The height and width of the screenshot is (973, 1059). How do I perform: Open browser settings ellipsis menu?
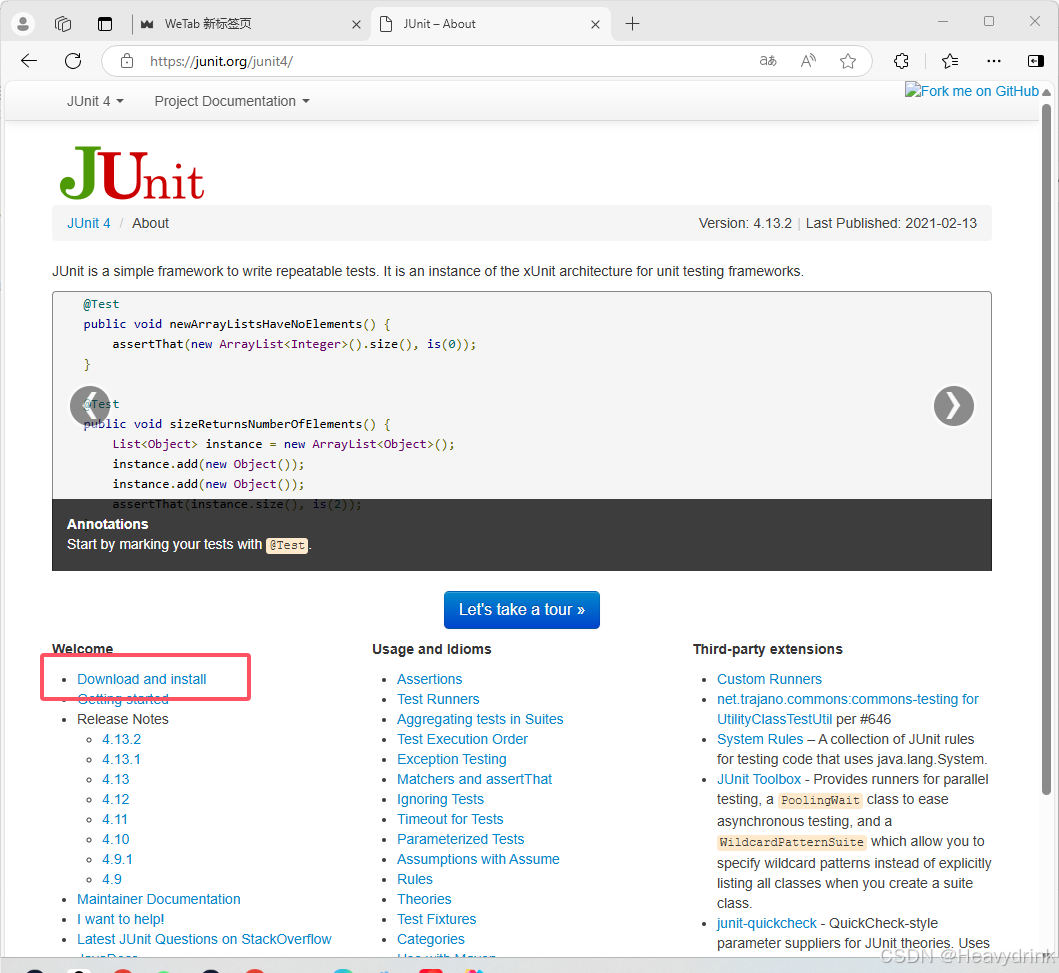(993, 61)
